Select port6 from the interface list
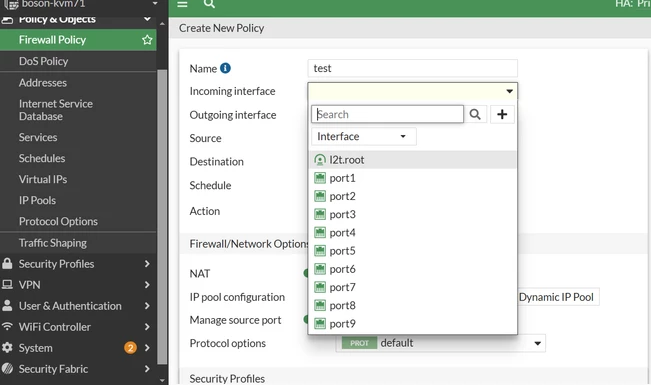651x385 pixels. click(412, 270)
